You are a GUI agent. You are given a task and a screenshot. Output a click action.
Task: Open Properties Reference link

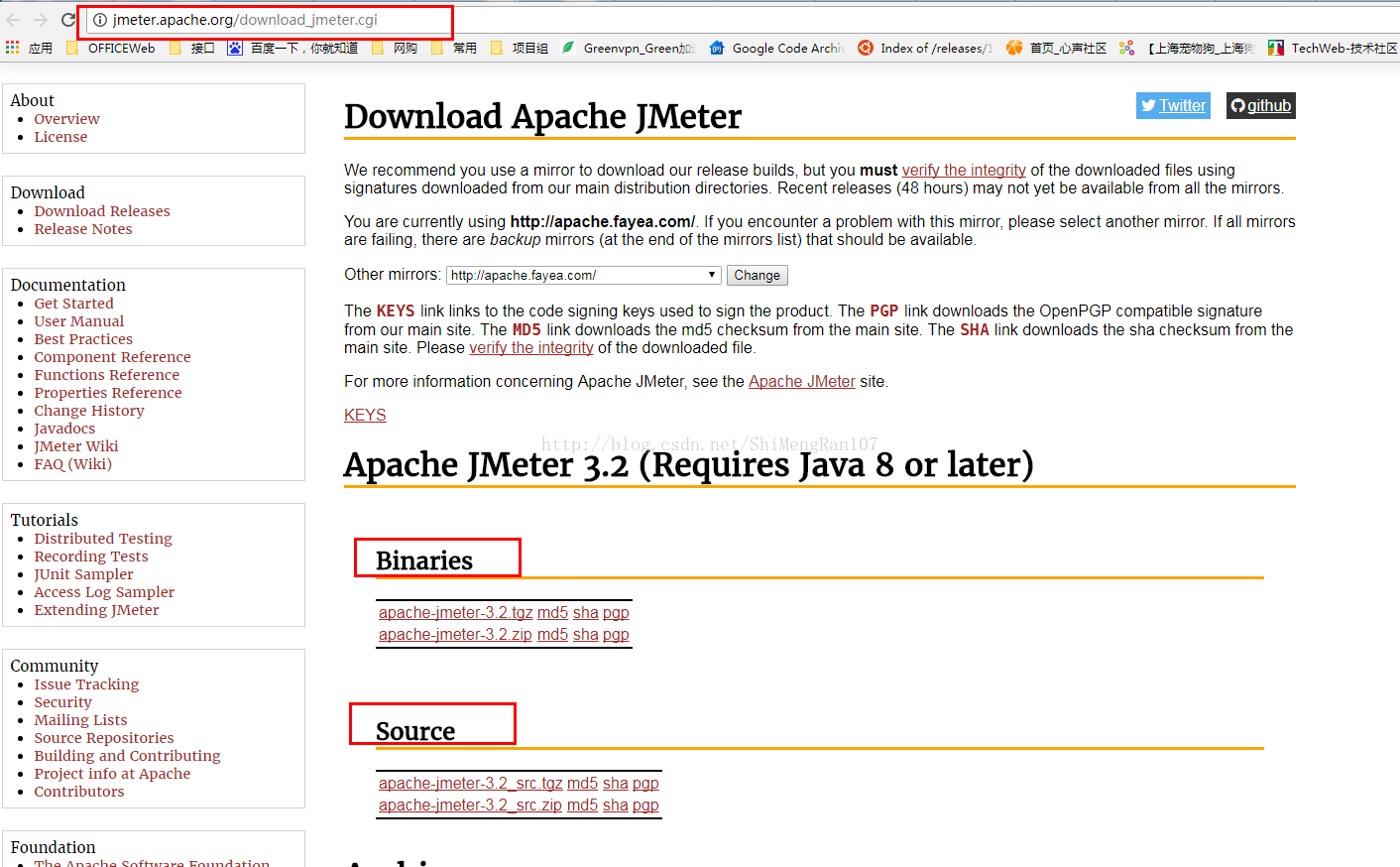click(108, 393)
